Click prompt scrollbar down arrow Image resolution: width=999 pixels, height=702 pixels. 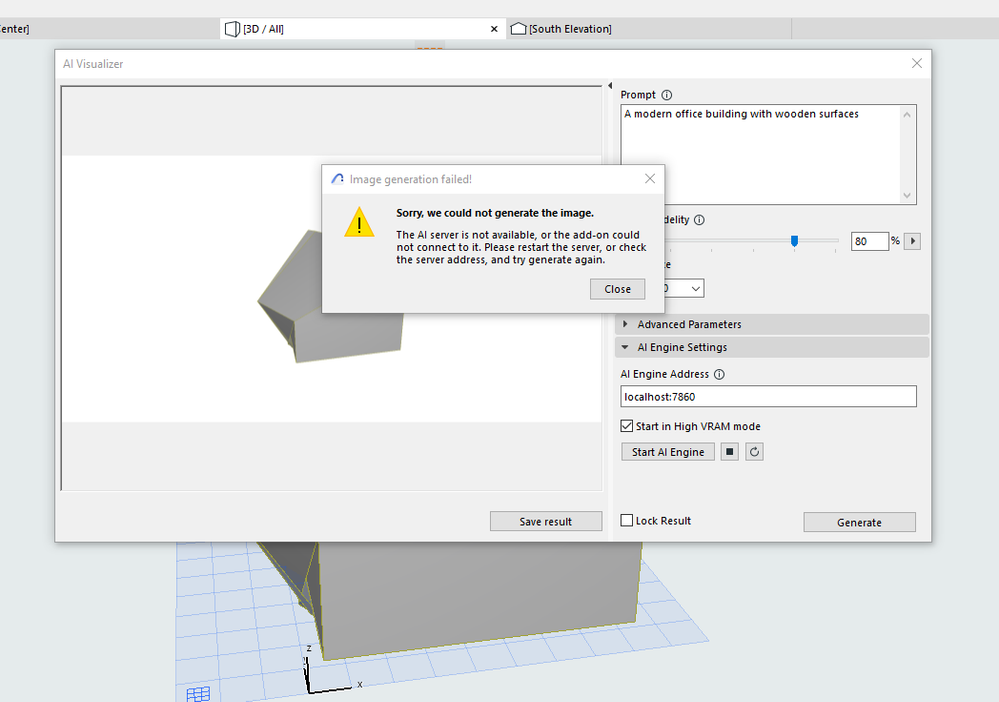(907, 196)
